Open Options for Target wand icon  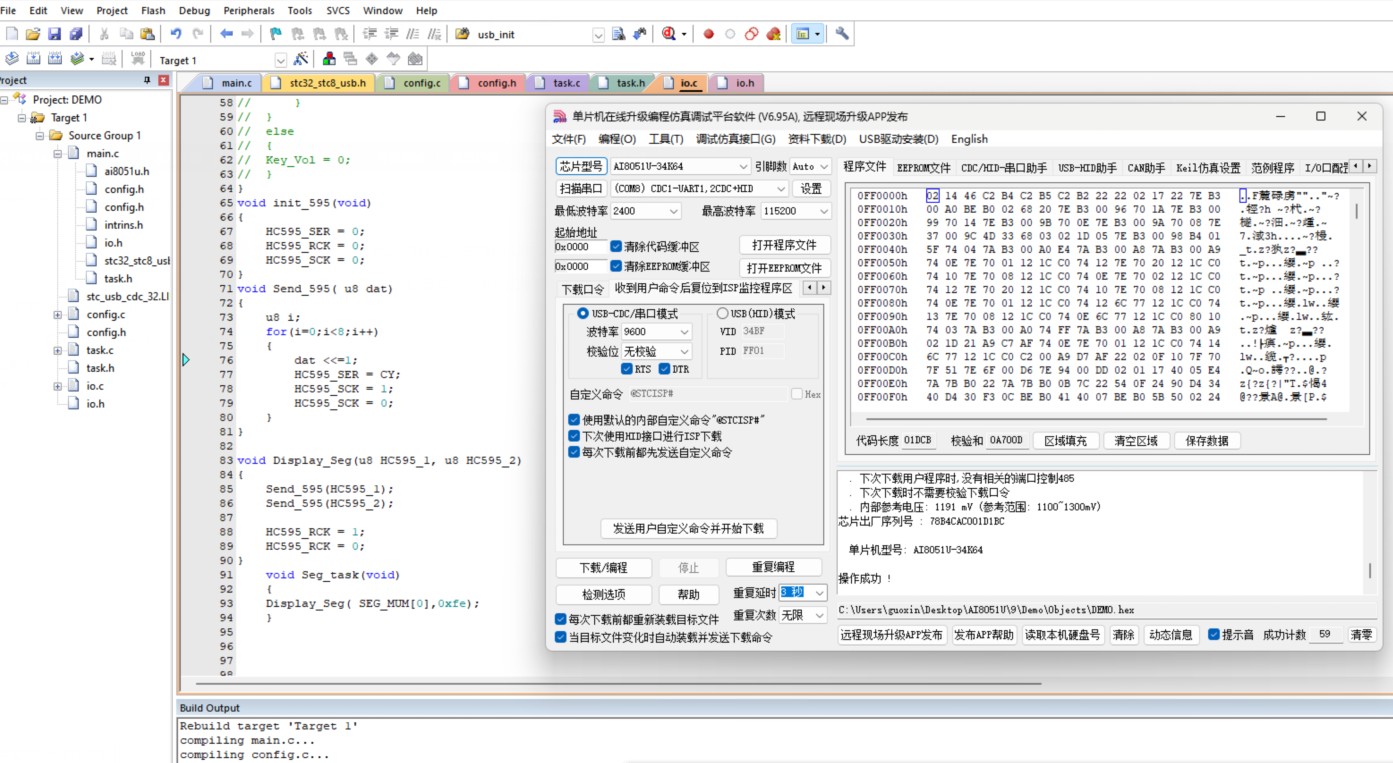pyautogui.click(x=300, y=59)
